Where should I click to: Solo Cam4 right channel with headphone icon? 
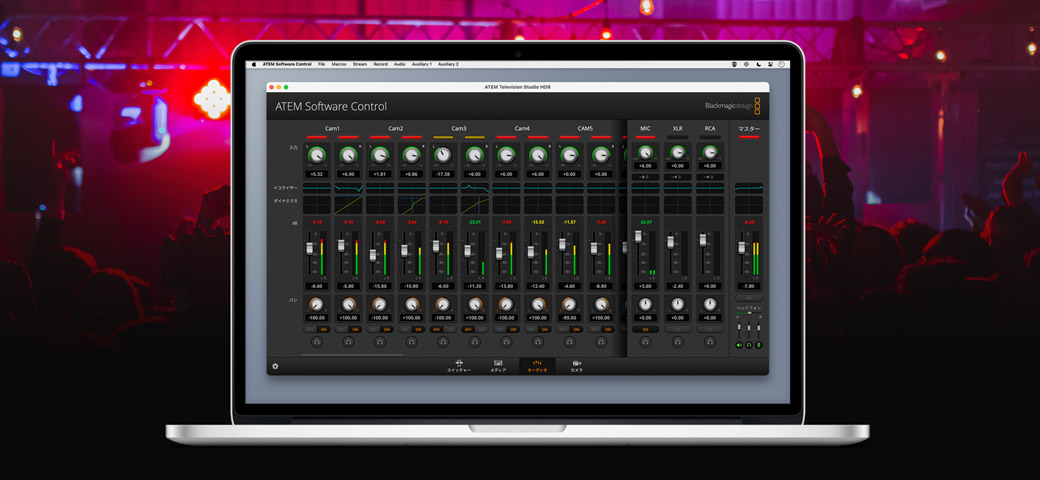point(538,341)
